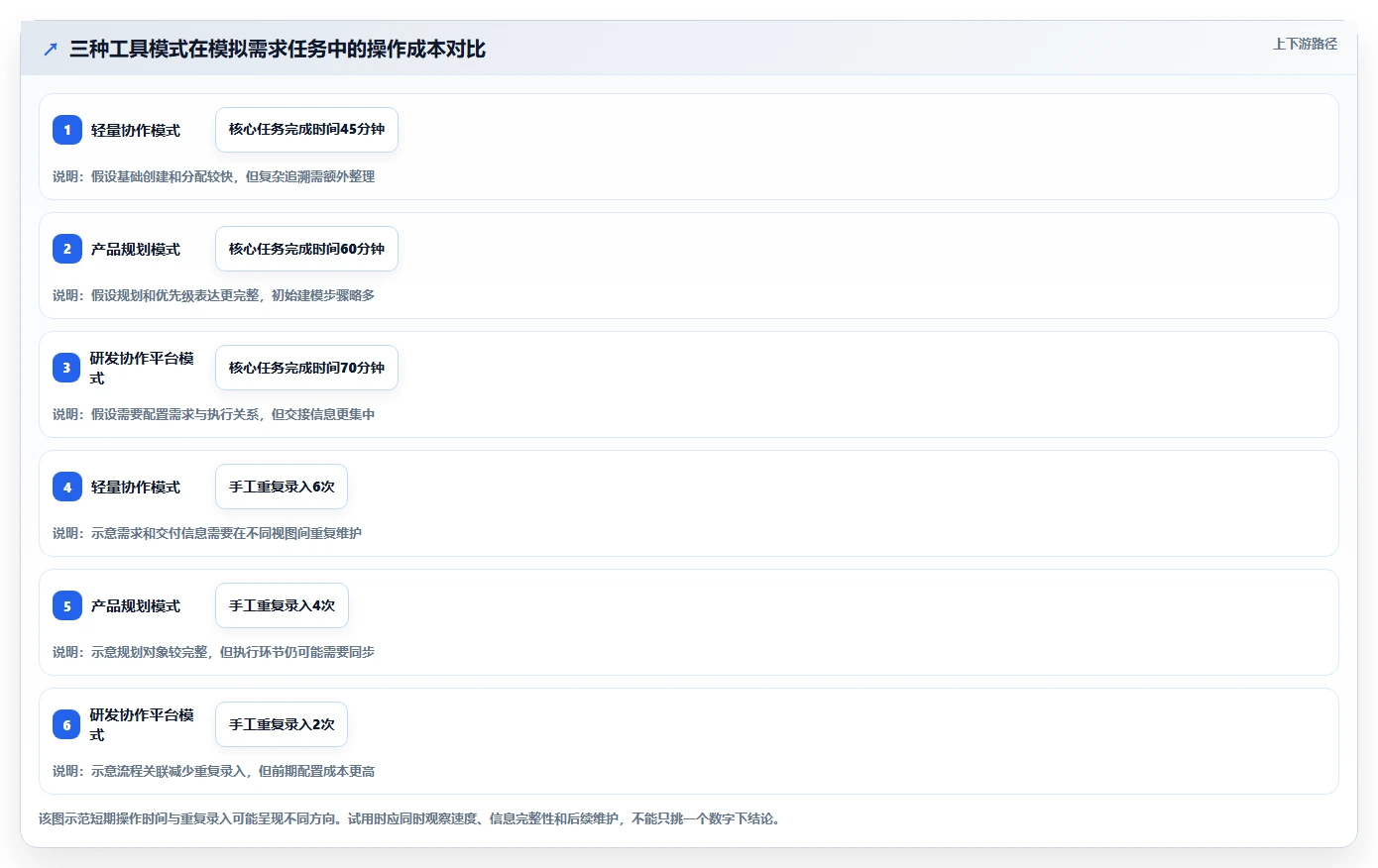Select the 手工重复录入2次 chip
This screenshot has height=868, width=1378.
pos(282,724)
